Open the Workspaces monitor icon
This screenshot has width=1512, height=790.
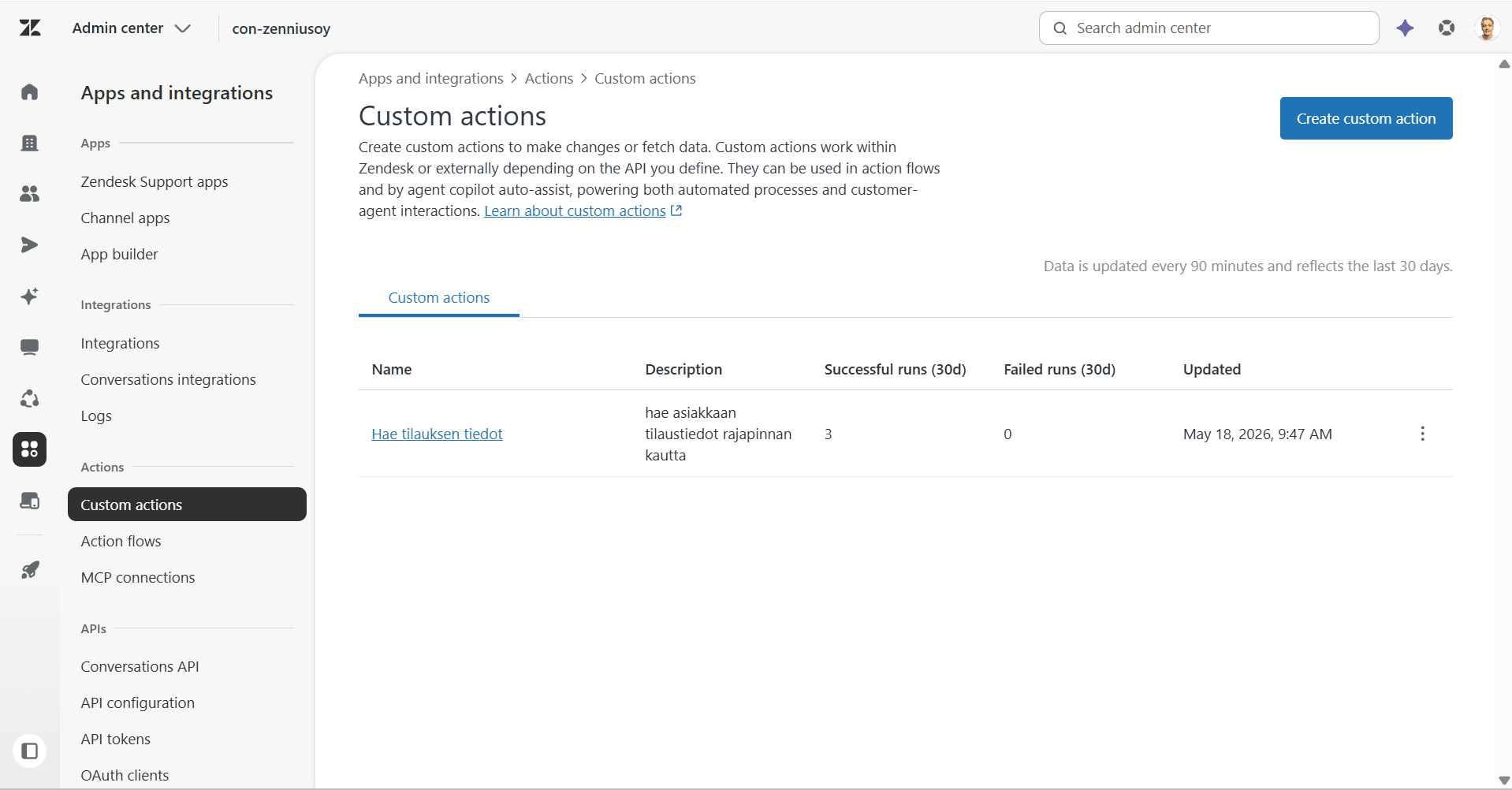(x=30, y=348)
